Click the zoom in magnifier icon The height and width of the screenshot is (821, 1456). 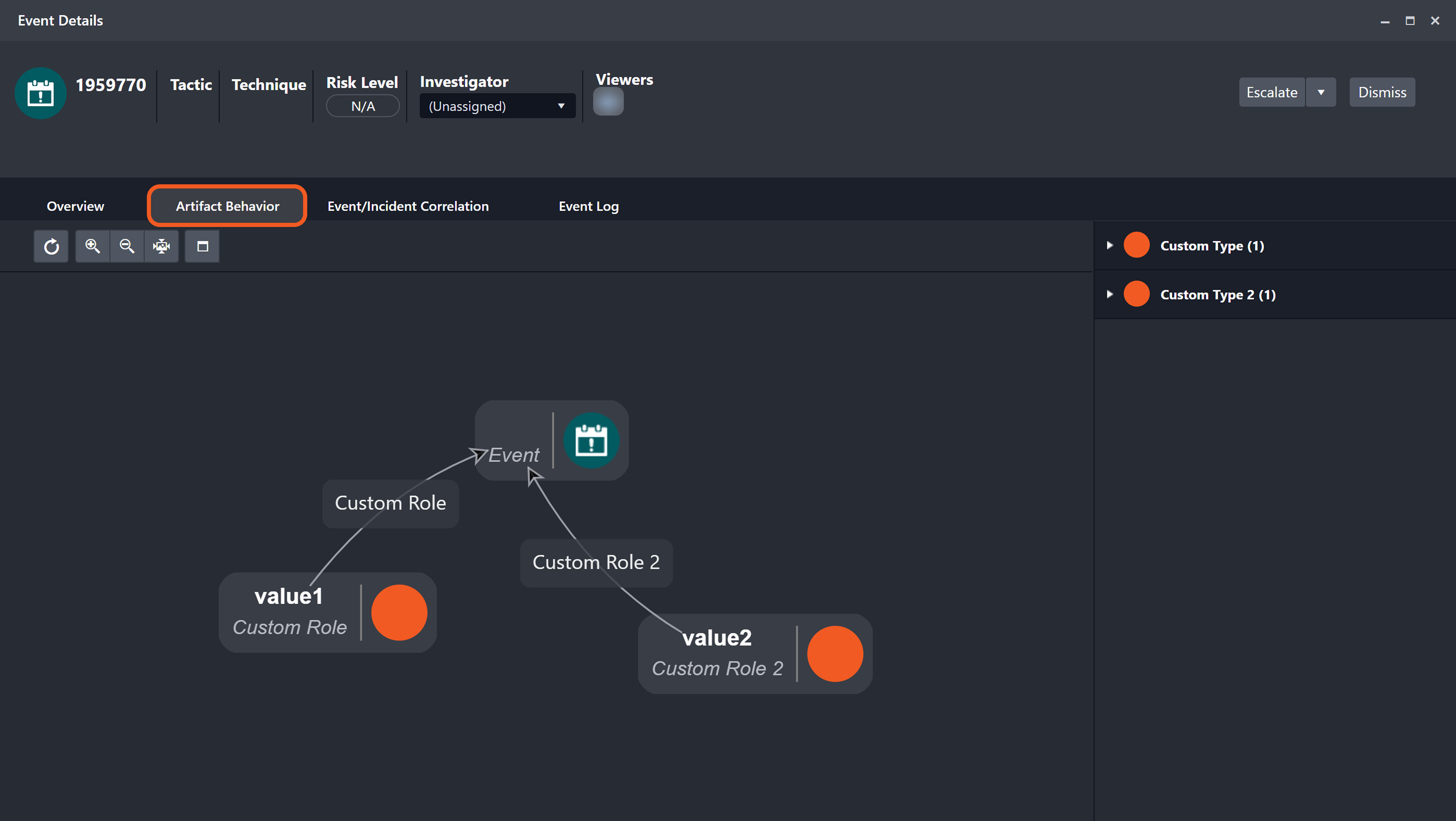93,246
